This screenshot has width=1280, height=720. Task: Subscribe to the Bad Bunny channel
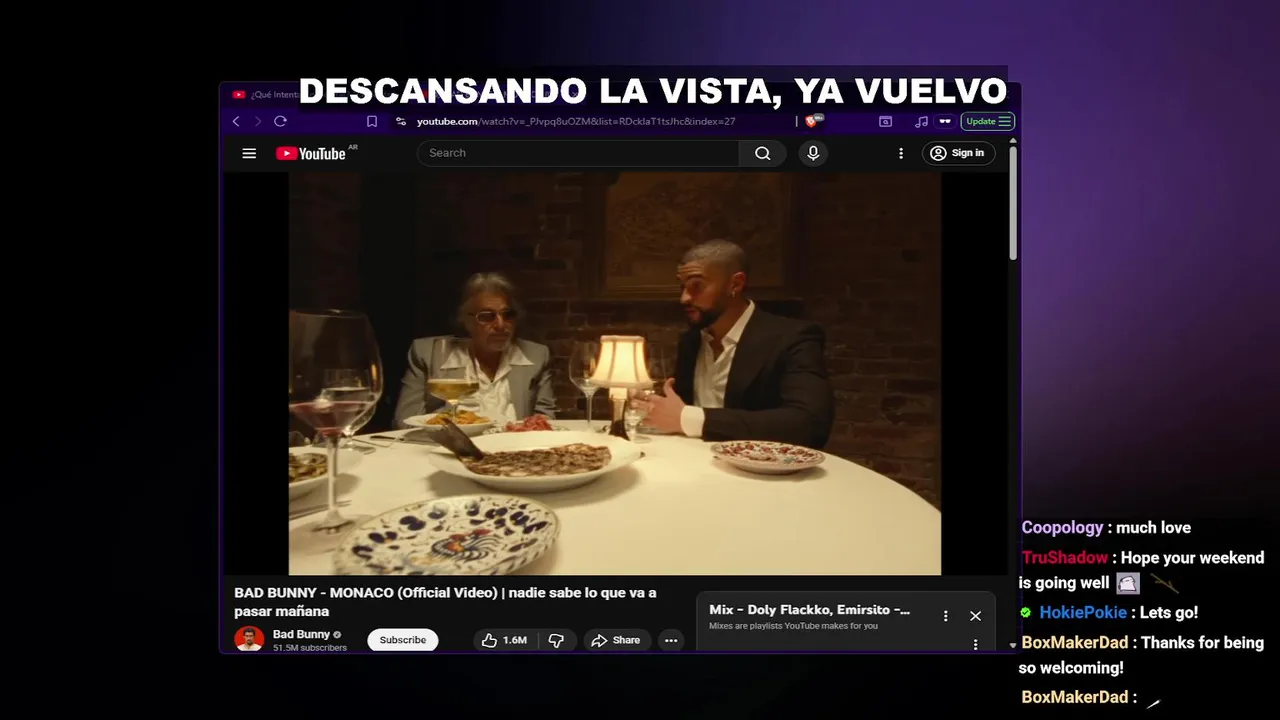[403, 640]
